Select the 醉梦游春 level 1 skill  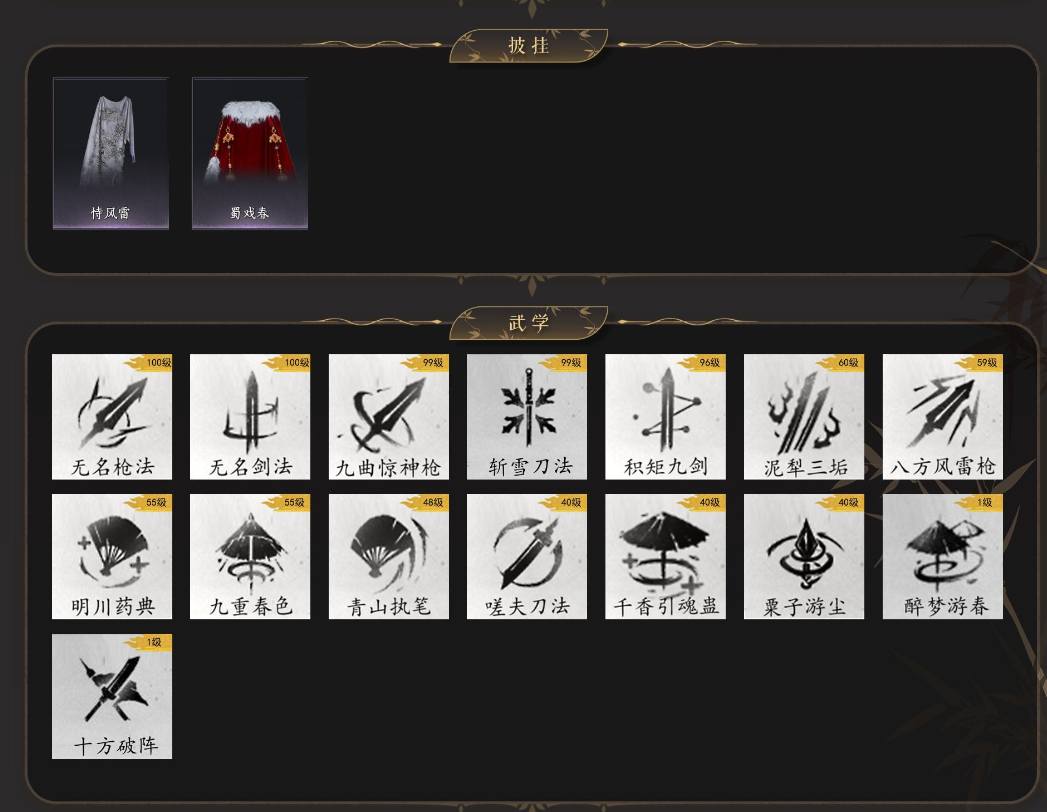click(943, 556)
